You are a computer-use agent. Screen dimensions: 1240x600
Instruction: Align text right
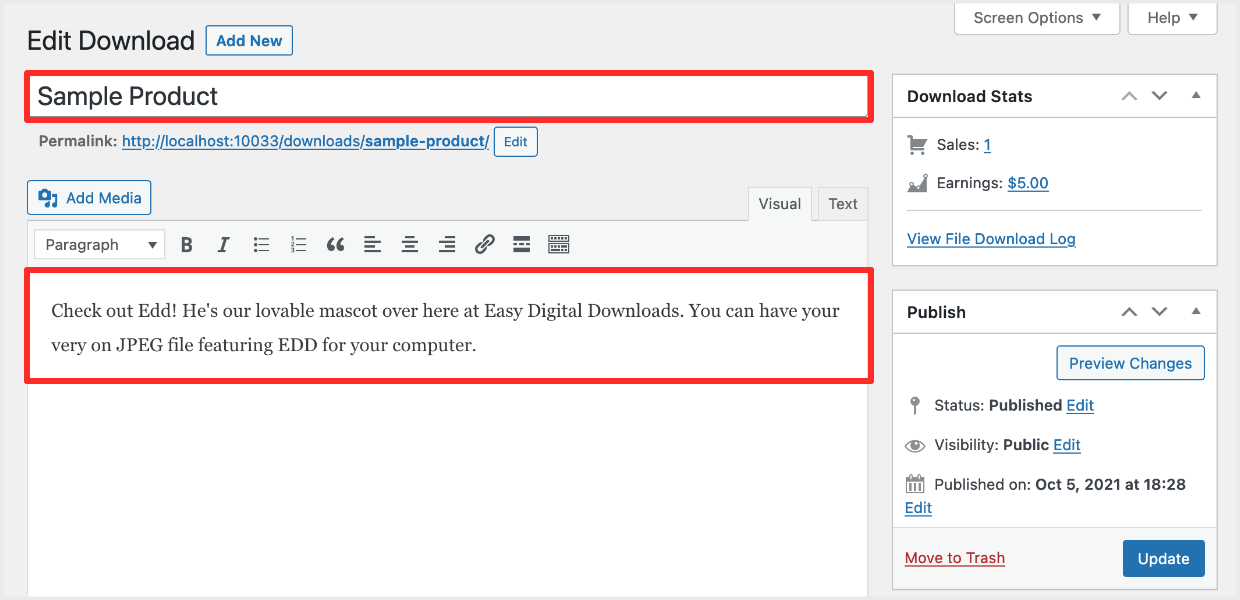pos(447,244)
